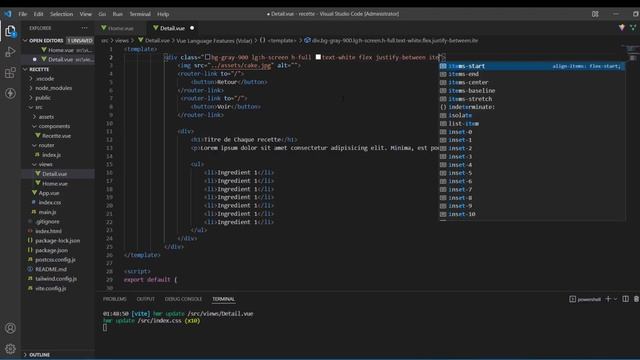Split the terminal panel

click(625, 299)
